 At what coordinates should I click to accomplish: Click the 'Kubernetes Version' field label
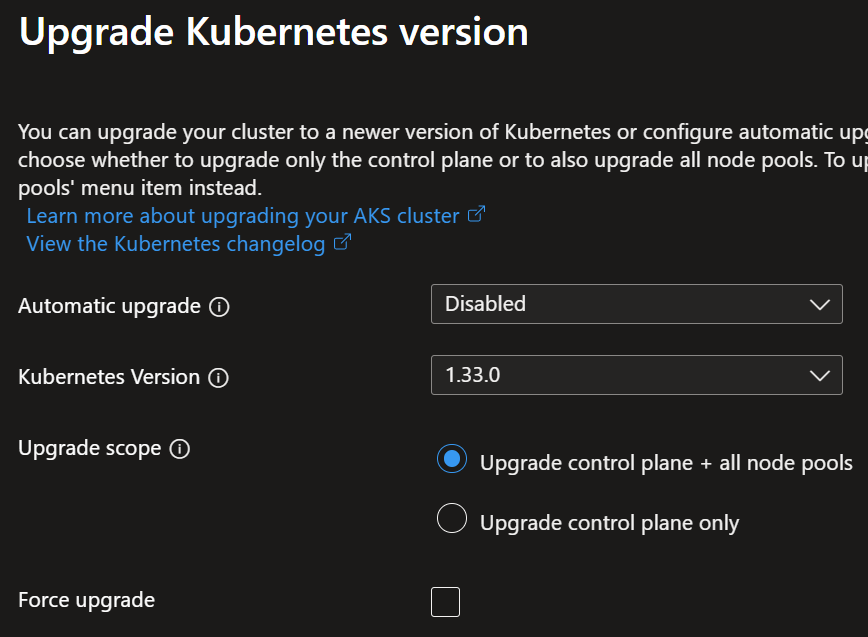109,377
